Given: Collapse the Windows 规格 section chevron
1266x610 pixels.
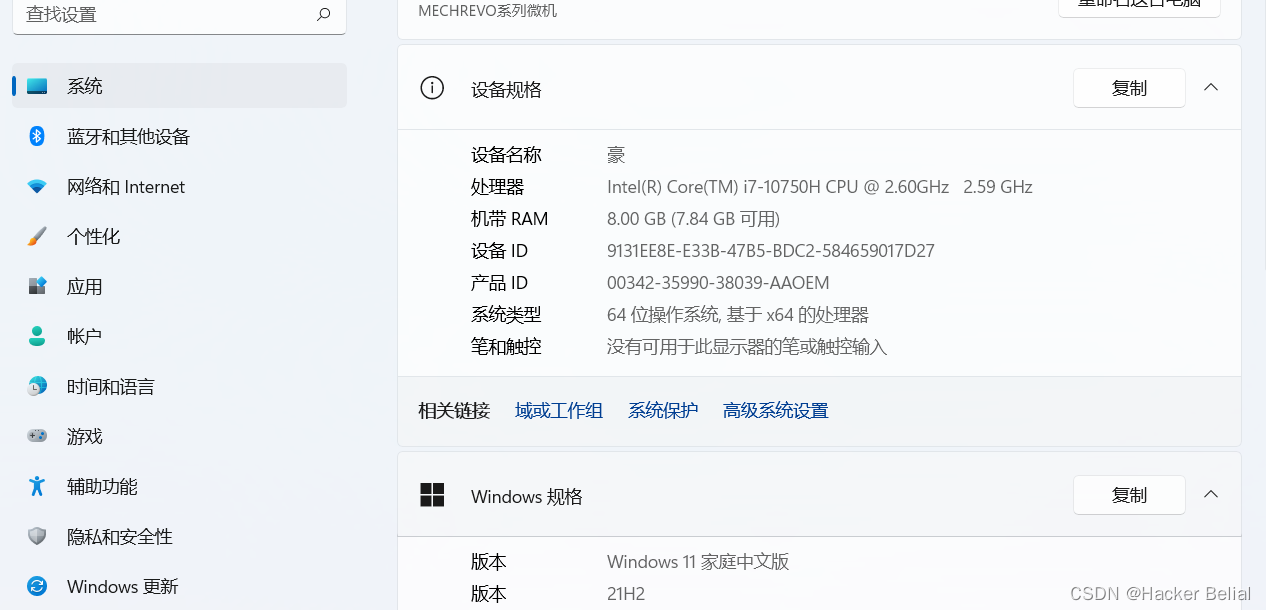Looking at the screenshot, I should tap(1211, 494).
